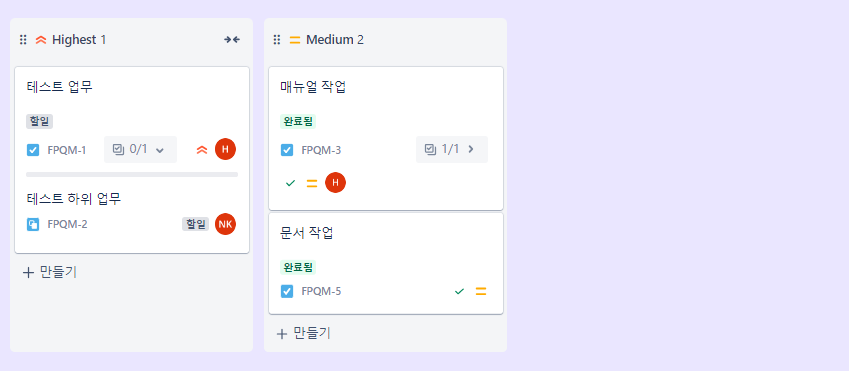849x371 pixels.
Task: Expand the 1/1 subtasks list on FPQM-3
Action: 452,149
